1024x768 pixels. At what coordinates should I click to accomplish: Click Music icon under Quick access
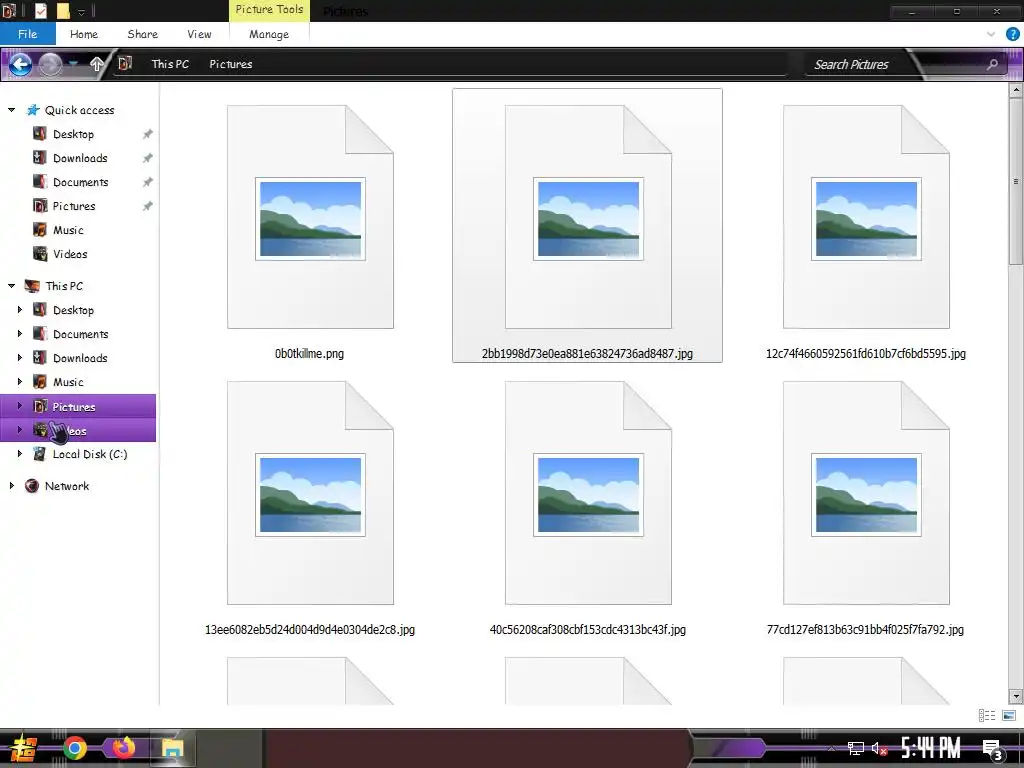click(x=40, y=230)
